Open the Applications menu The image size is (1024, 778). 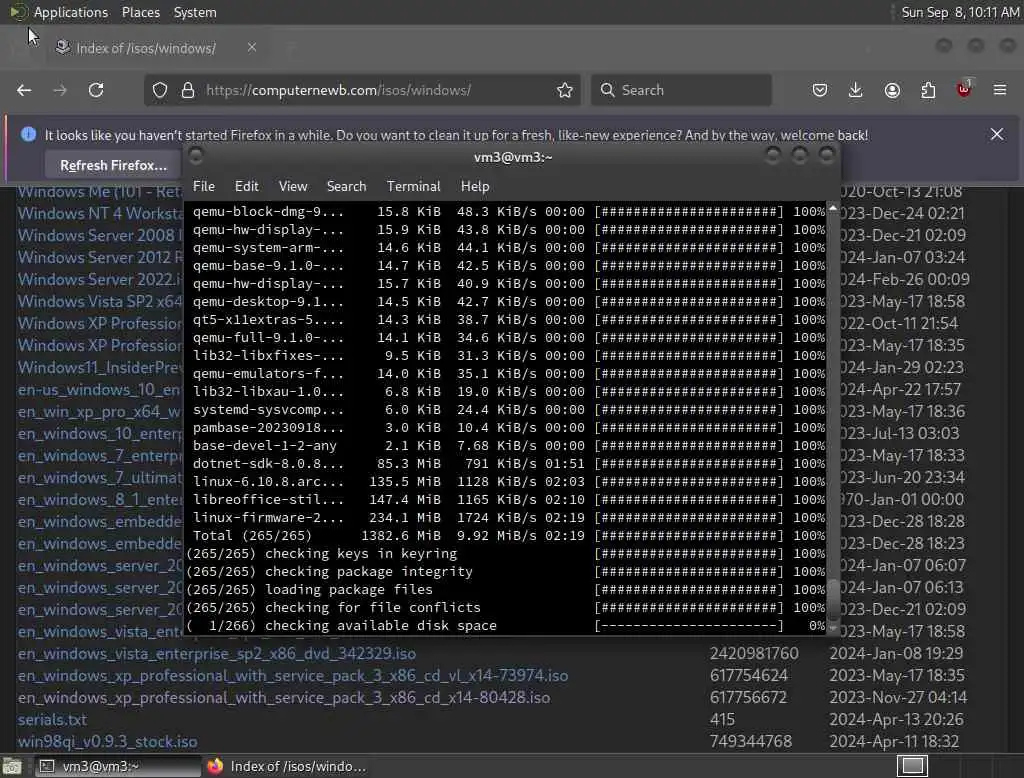pyautogui.click(x=71, y=12)
